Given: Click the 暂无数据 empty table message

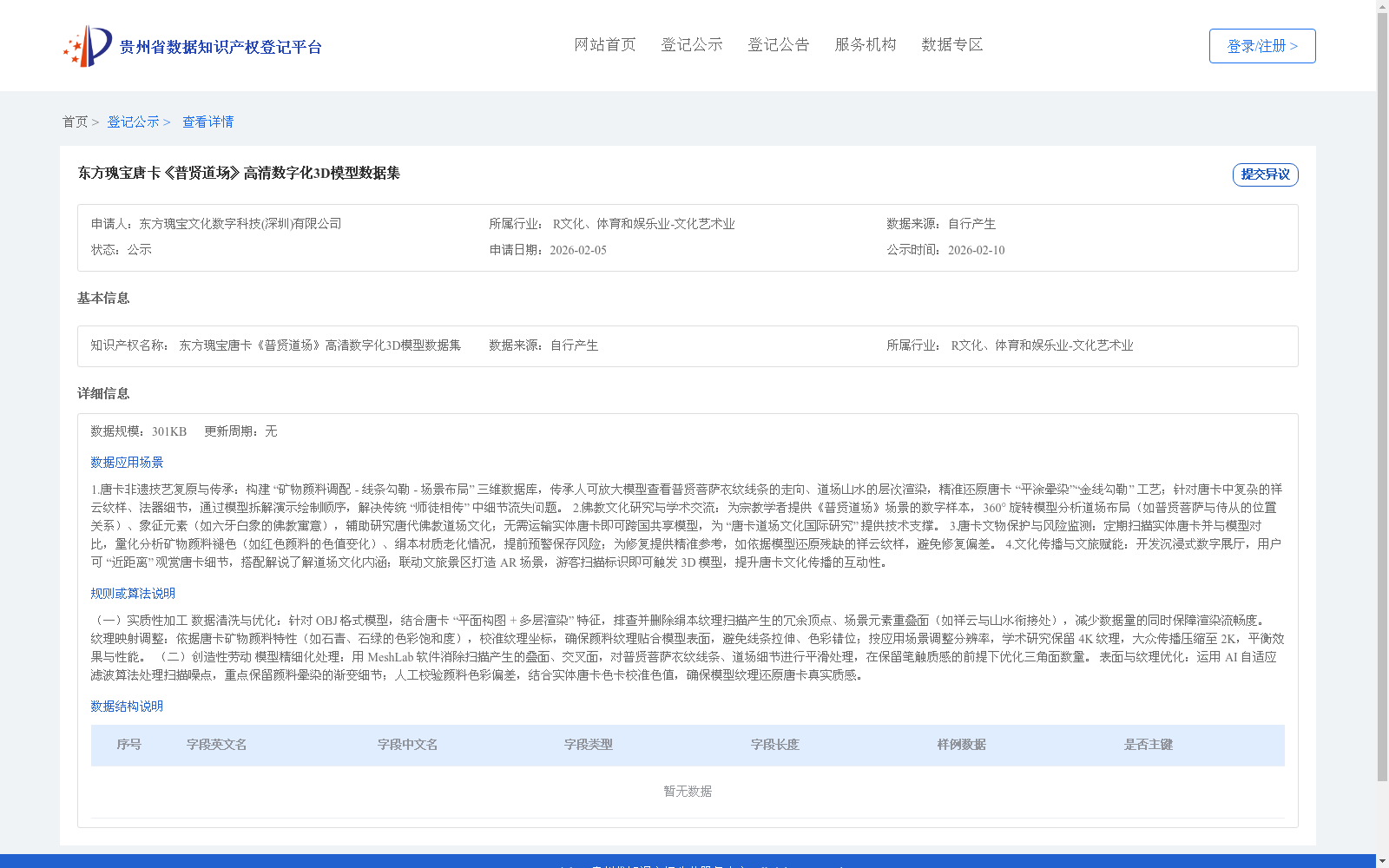Looking at the screenshot, I should pyautogui.click(x=688, y=792).
